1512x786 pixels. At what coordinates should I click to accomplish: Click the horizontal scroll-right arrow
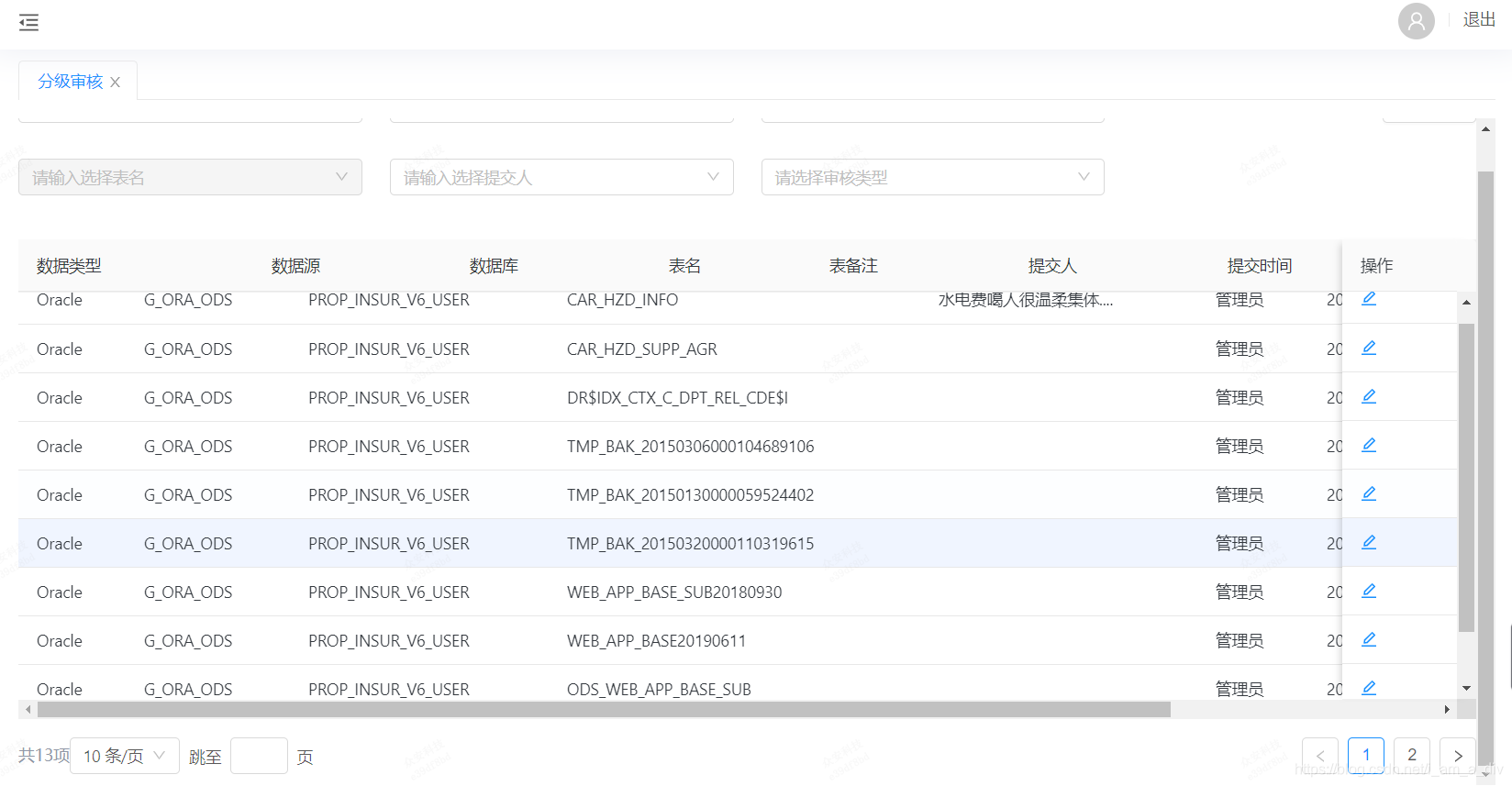(1447, 710)
